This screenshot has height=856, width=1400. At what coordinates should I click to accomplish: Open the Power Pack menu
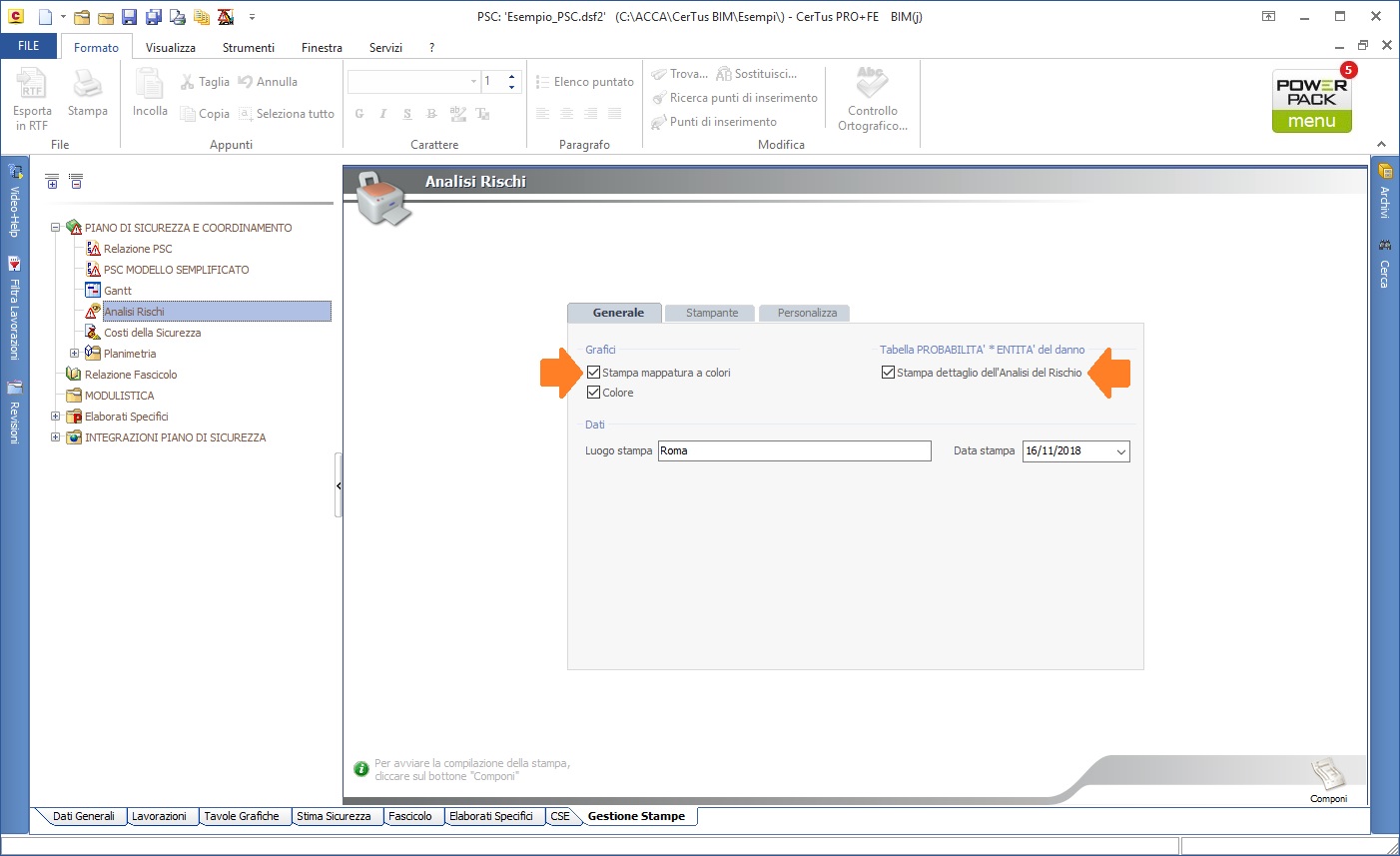(1311, 101)
